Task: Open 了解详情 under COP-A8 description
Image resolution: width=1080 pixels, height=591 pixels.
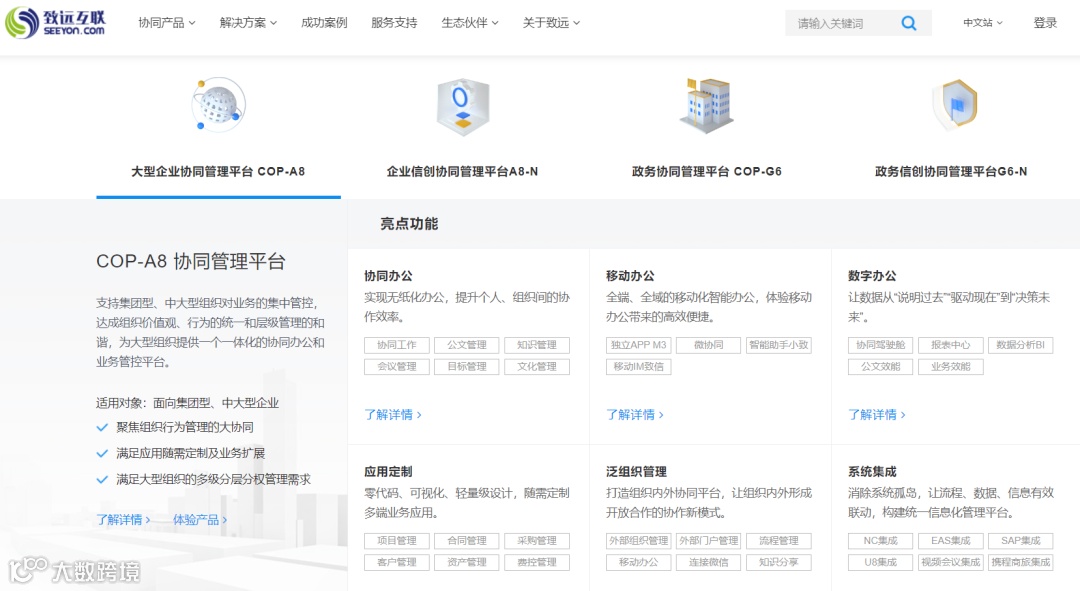Action: click(x=123, y=519)
